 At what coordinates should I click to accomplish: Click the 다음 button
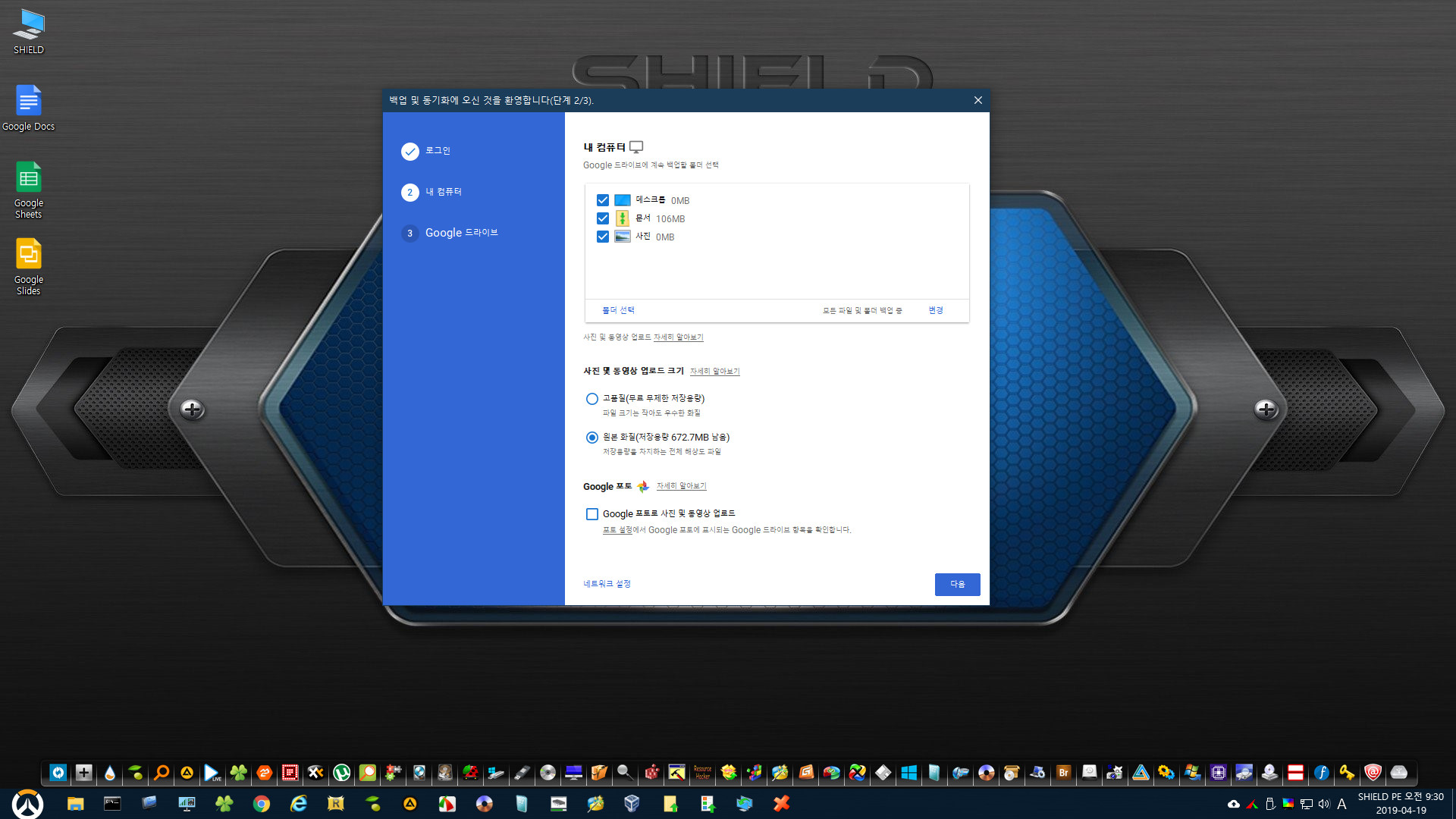(957, 584)
